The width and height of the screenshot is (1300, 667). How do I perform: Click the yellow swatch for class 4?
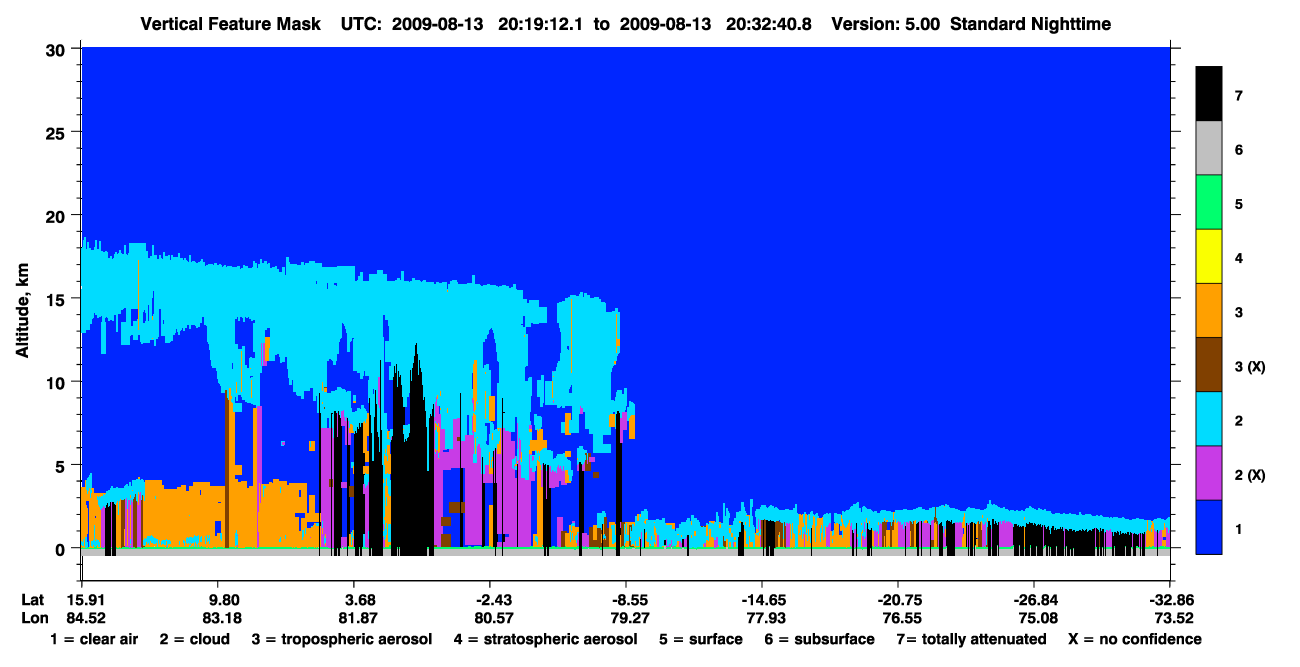(x=1208, y=257)
